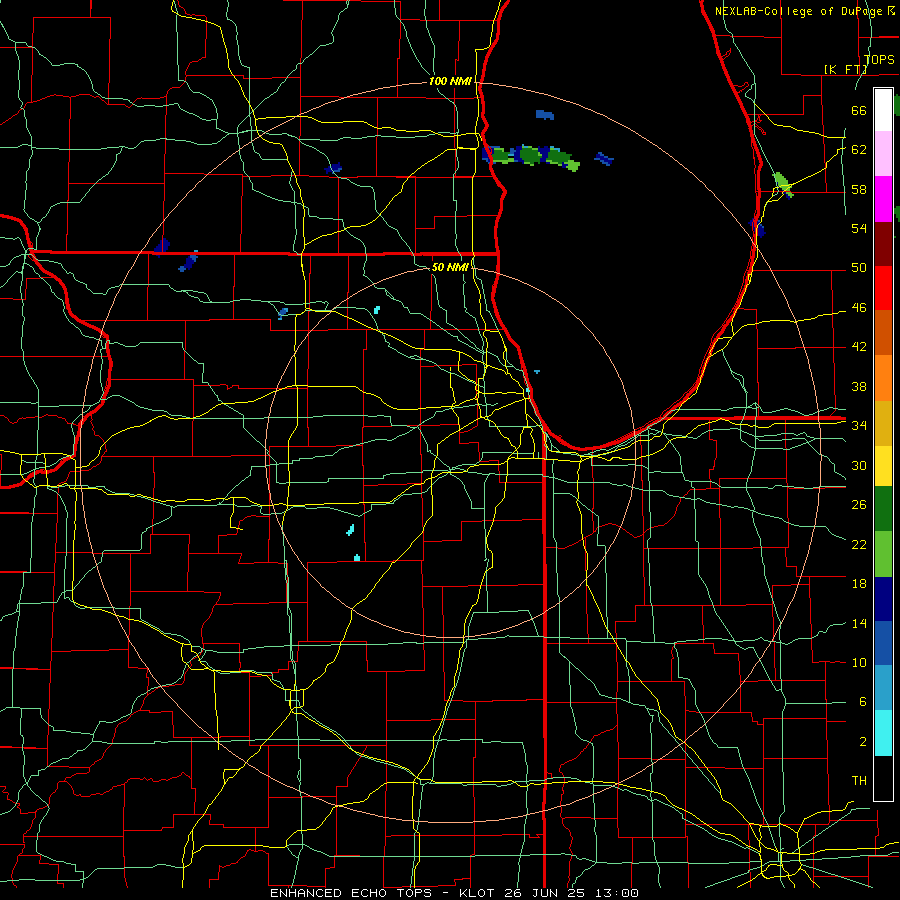Click the '[K FT]' units label
The image size is (900, 900).
click(845, 69)
